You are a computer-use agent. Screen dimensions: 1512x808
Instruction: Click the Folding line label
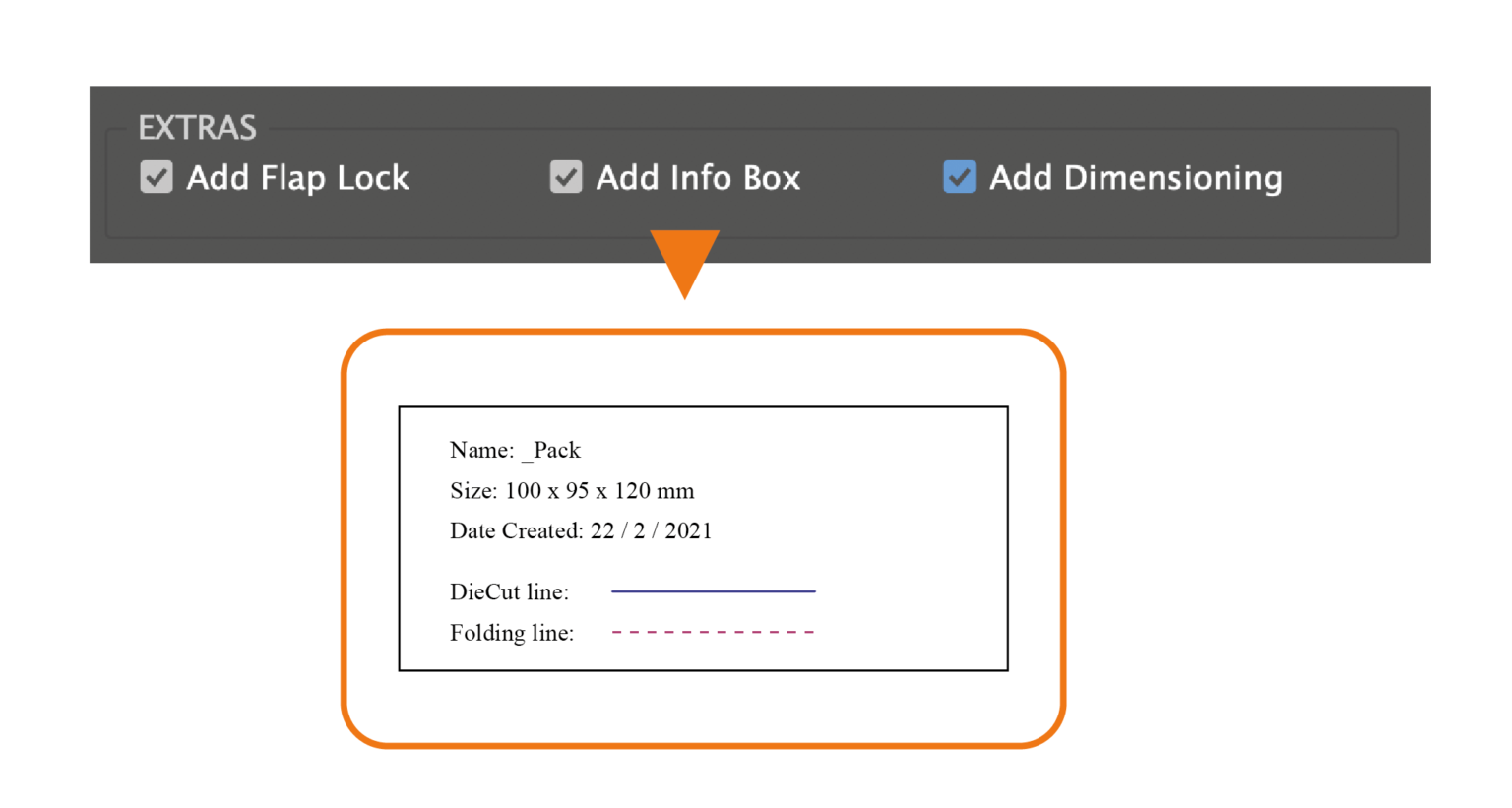(x=512, y=633)
